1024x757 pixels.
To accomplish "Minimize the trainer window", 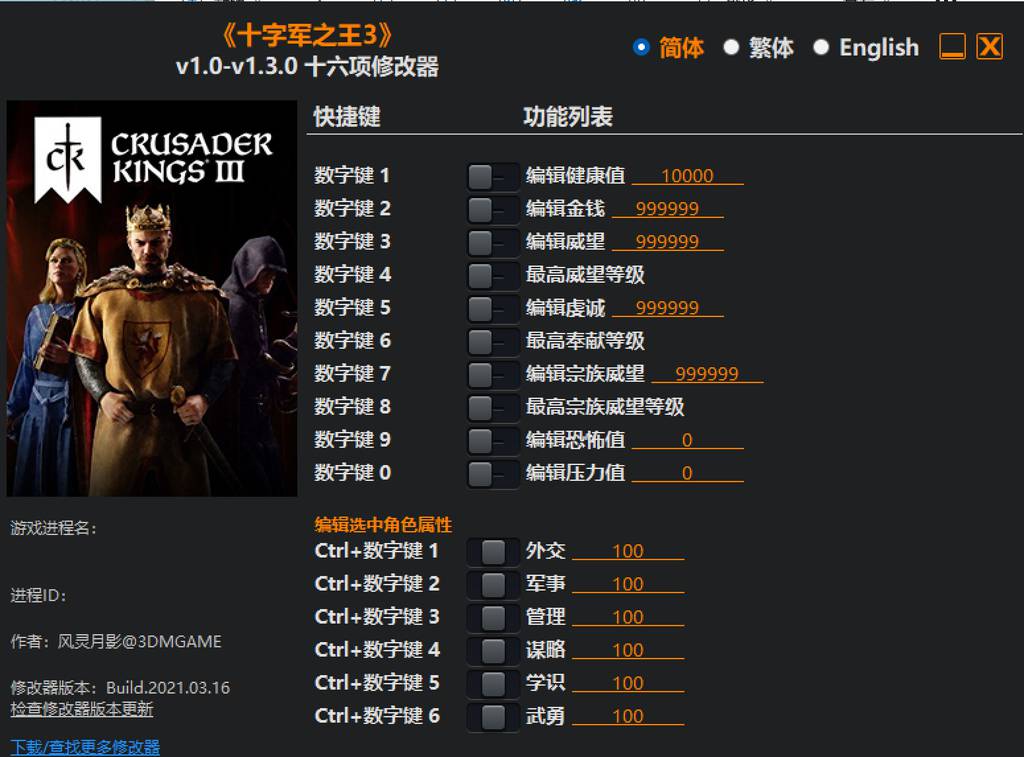I will tap(952, 46).
